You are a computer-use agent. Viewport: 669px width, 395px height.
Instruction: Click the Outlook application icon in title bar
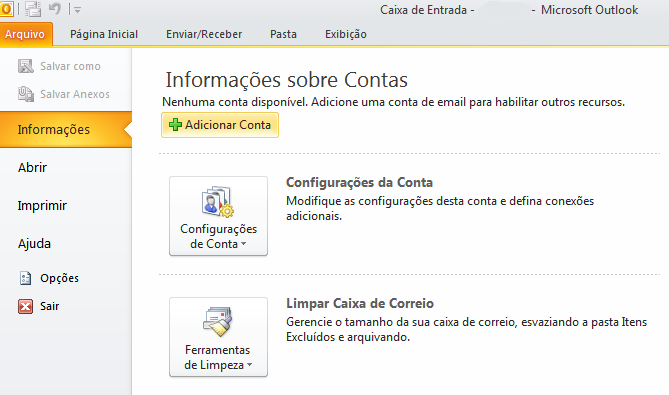coord(6,9)
